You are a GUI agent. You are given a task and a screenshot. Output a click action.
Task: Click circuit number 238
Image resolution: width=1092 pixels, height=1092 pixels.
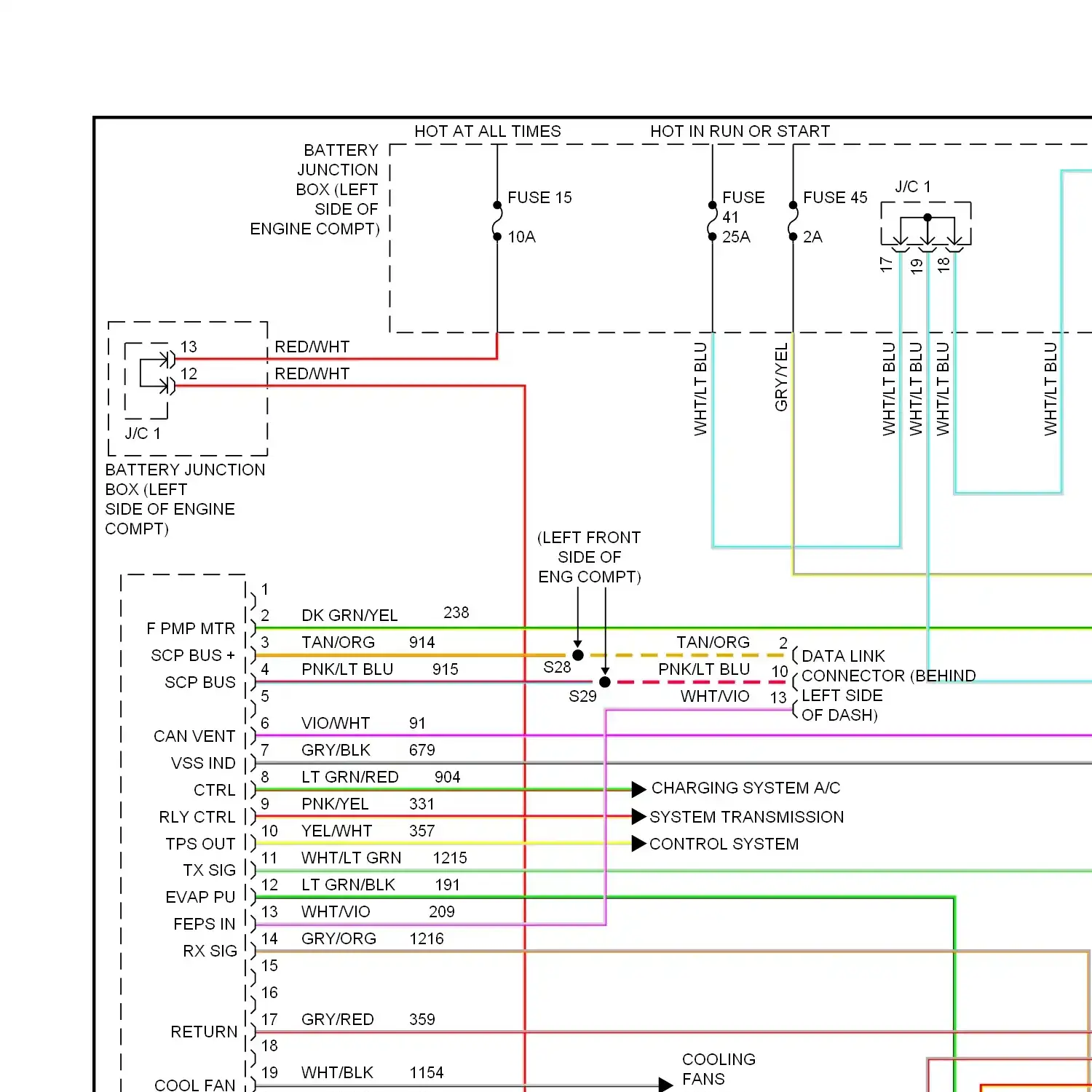click(456, 612)
